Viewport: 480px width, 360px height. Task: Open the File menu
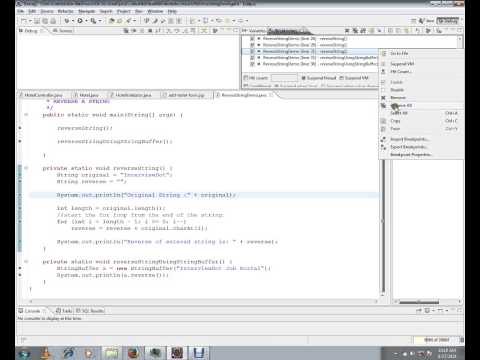click(x=21, y=11)
